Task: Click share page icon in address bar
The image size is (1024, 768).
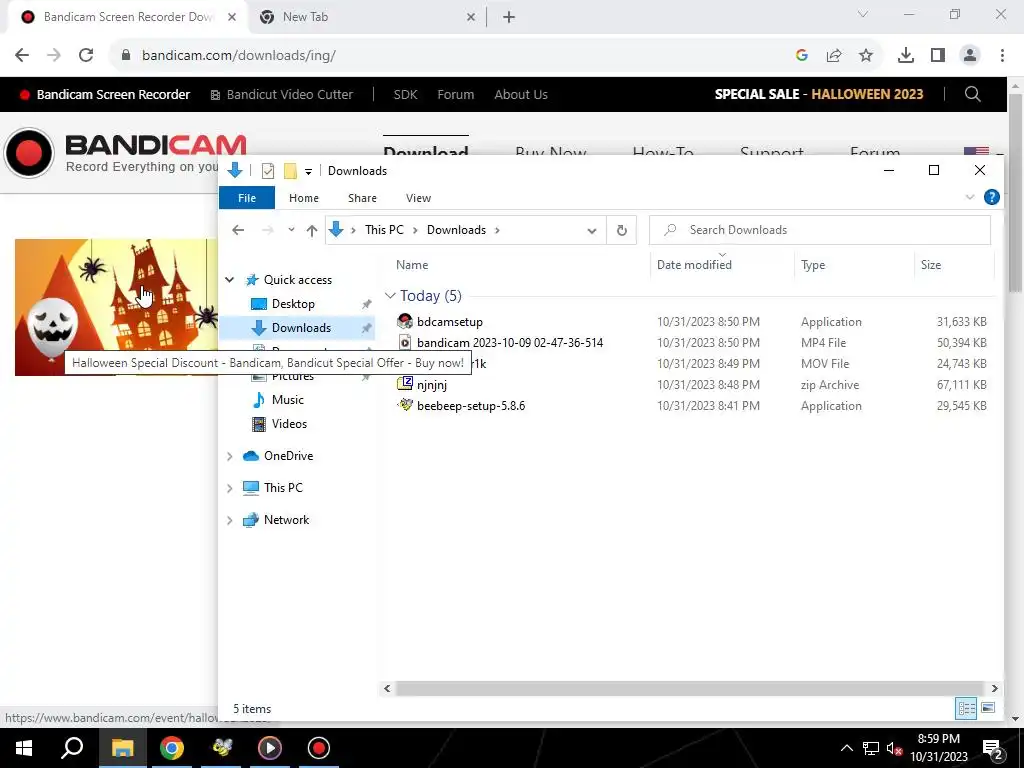Action: pyautogui.click(x=834, y=56)
